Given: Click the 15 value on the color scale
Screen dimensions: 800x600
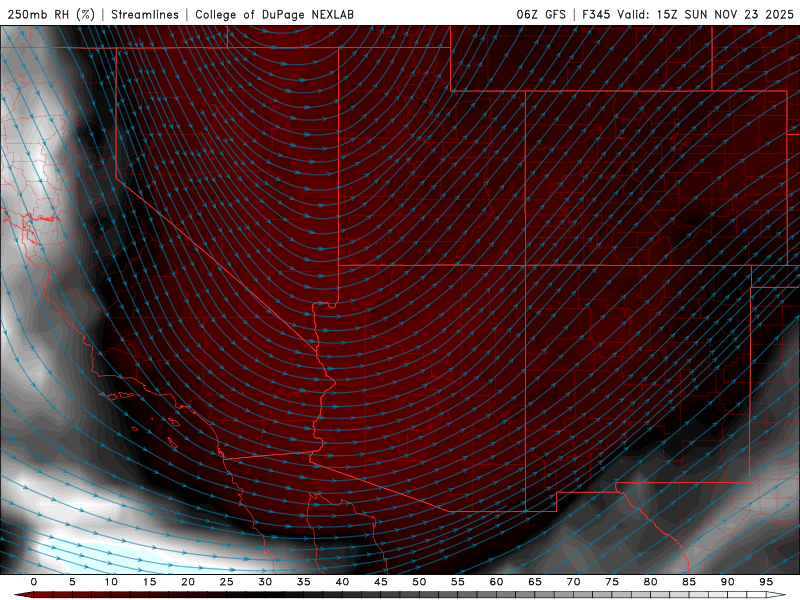Looking at the screenshot, I should coord(149,582).
